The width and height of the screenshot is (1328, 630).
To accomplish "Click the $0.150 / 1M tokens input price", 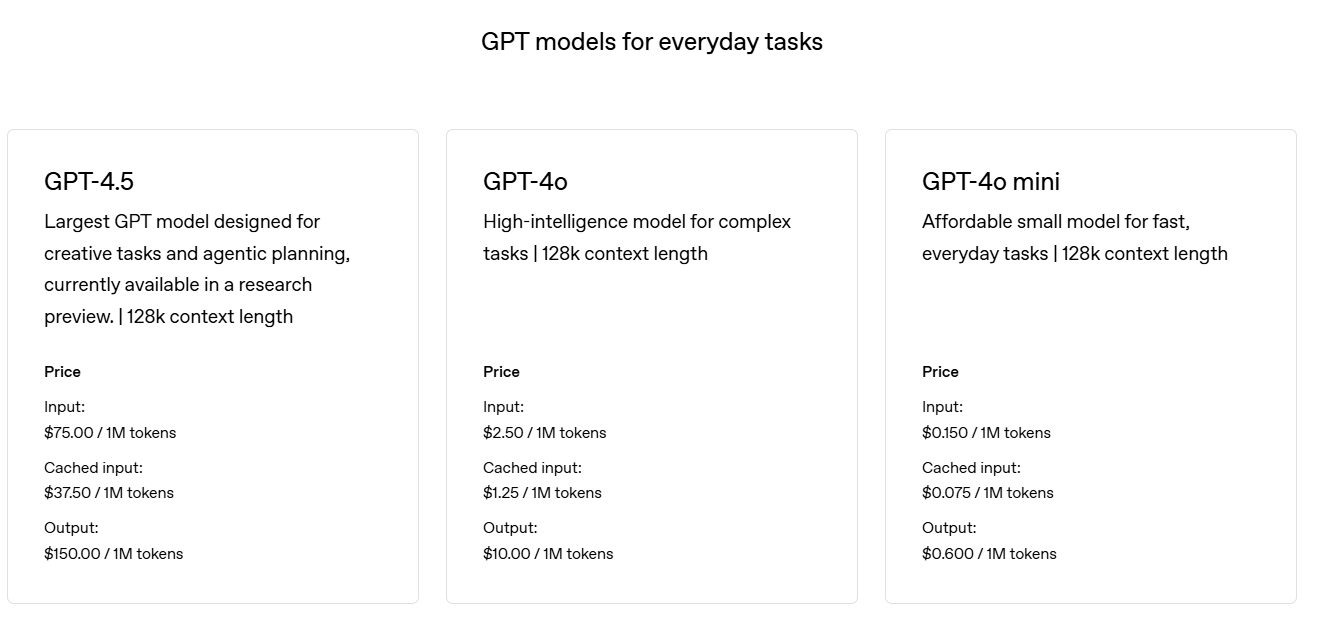I will click(986, 433).
